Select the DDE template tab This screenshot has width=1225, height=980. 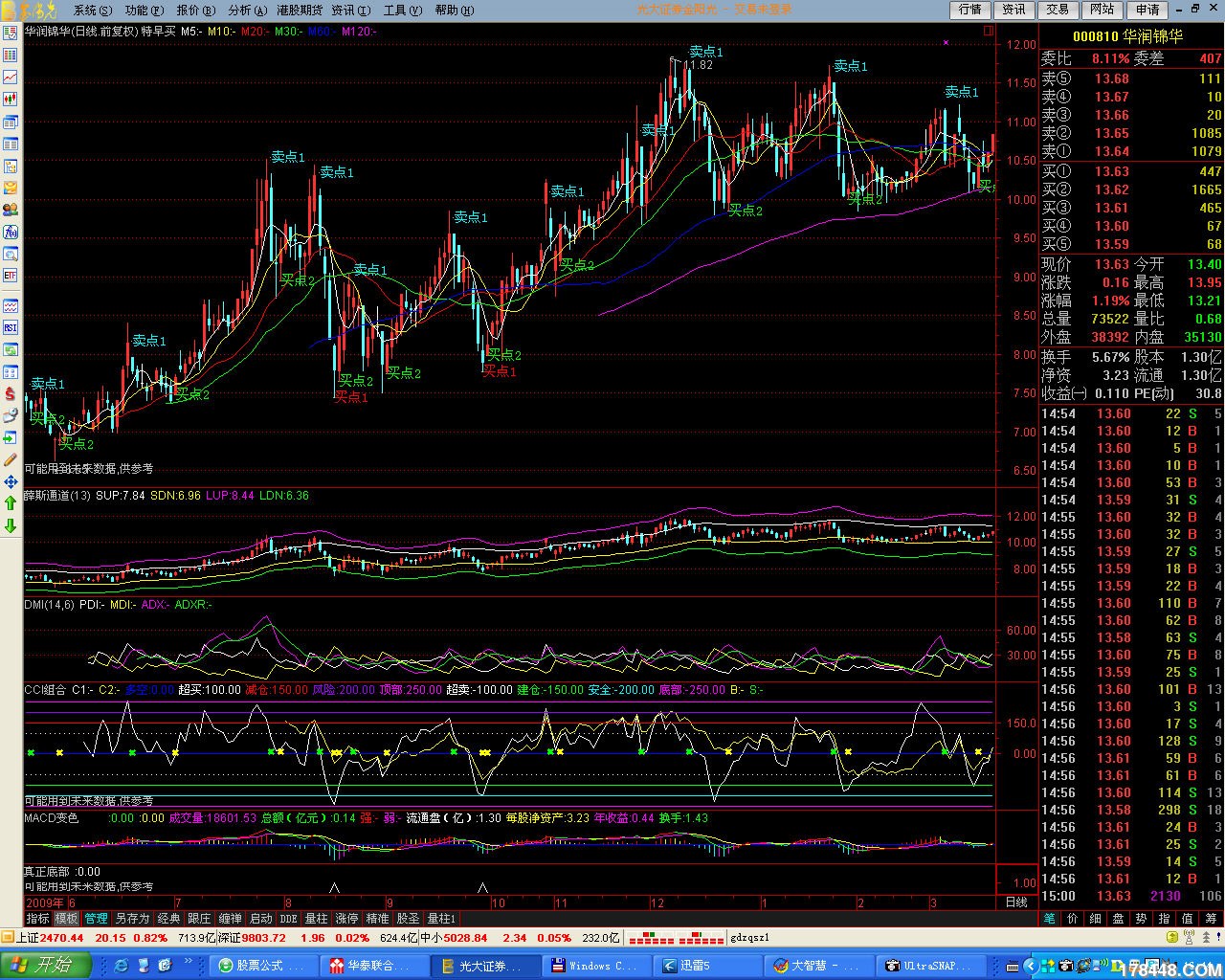click(288, 918)
